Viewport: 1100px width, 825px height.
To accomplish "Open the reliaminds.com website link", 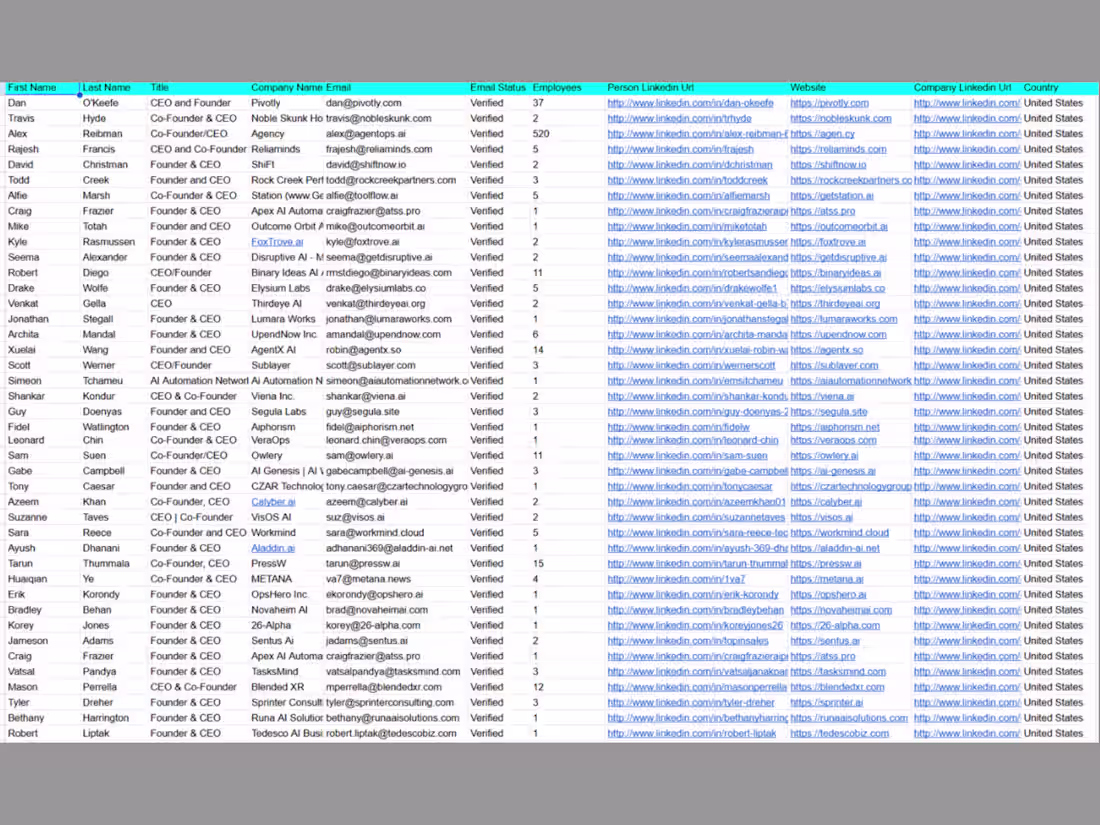I will (838, 149).
